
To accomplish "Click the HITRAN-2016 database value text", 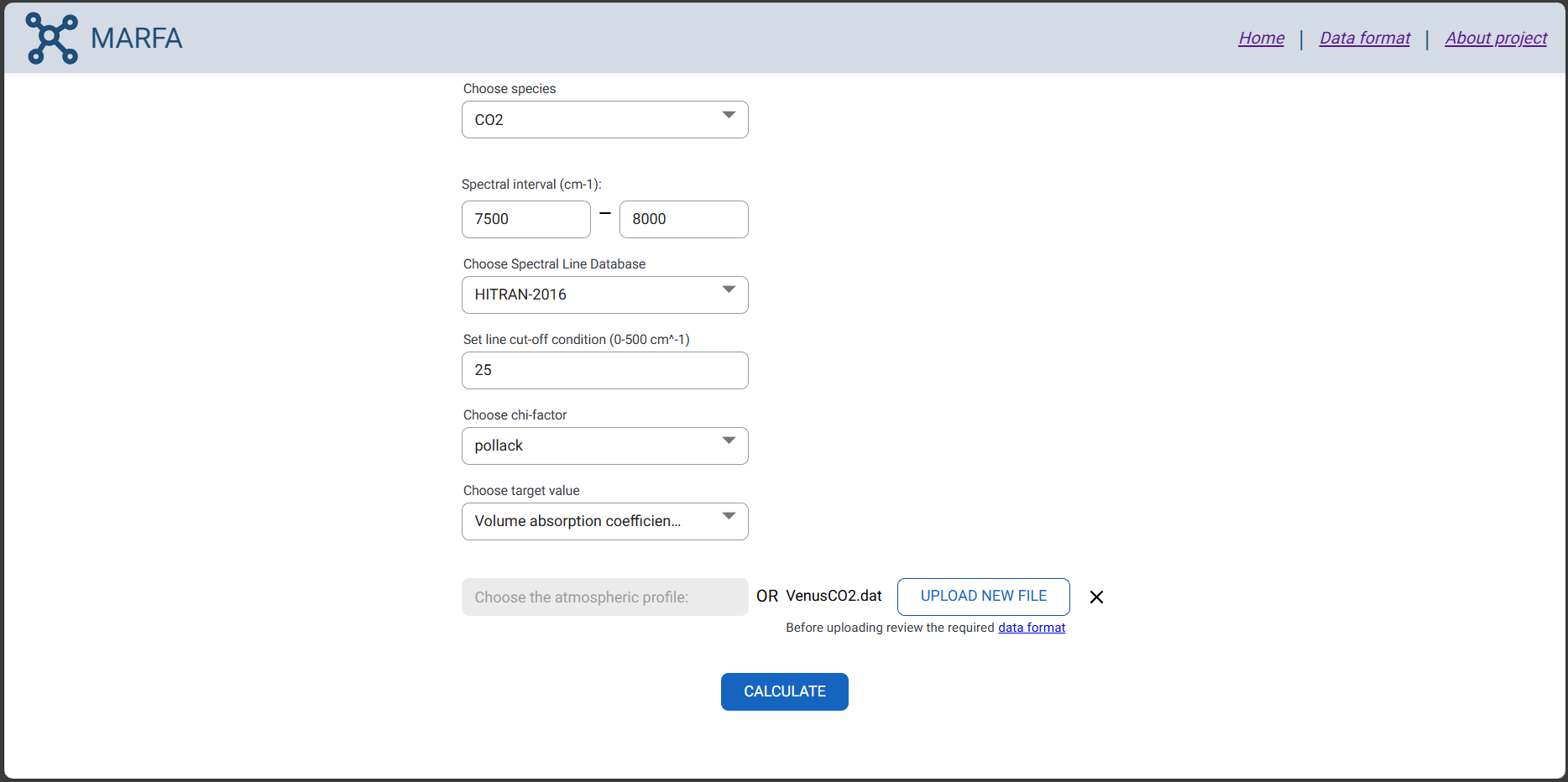I will [x=520, y=295].
